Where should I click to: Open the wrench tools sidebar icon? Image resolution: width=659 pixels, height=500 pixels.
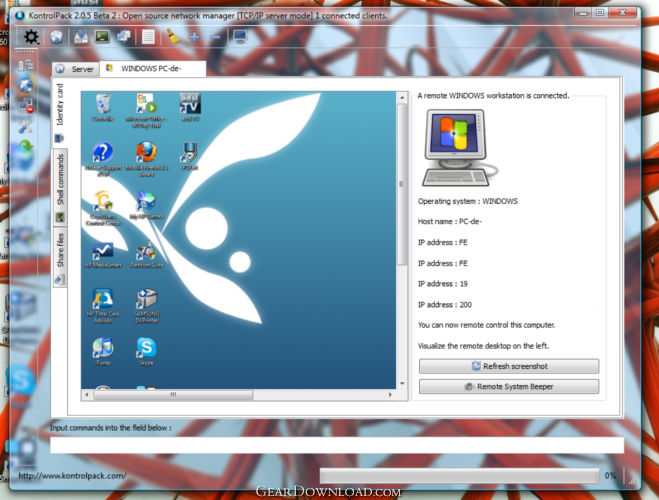tap(26, 126)
